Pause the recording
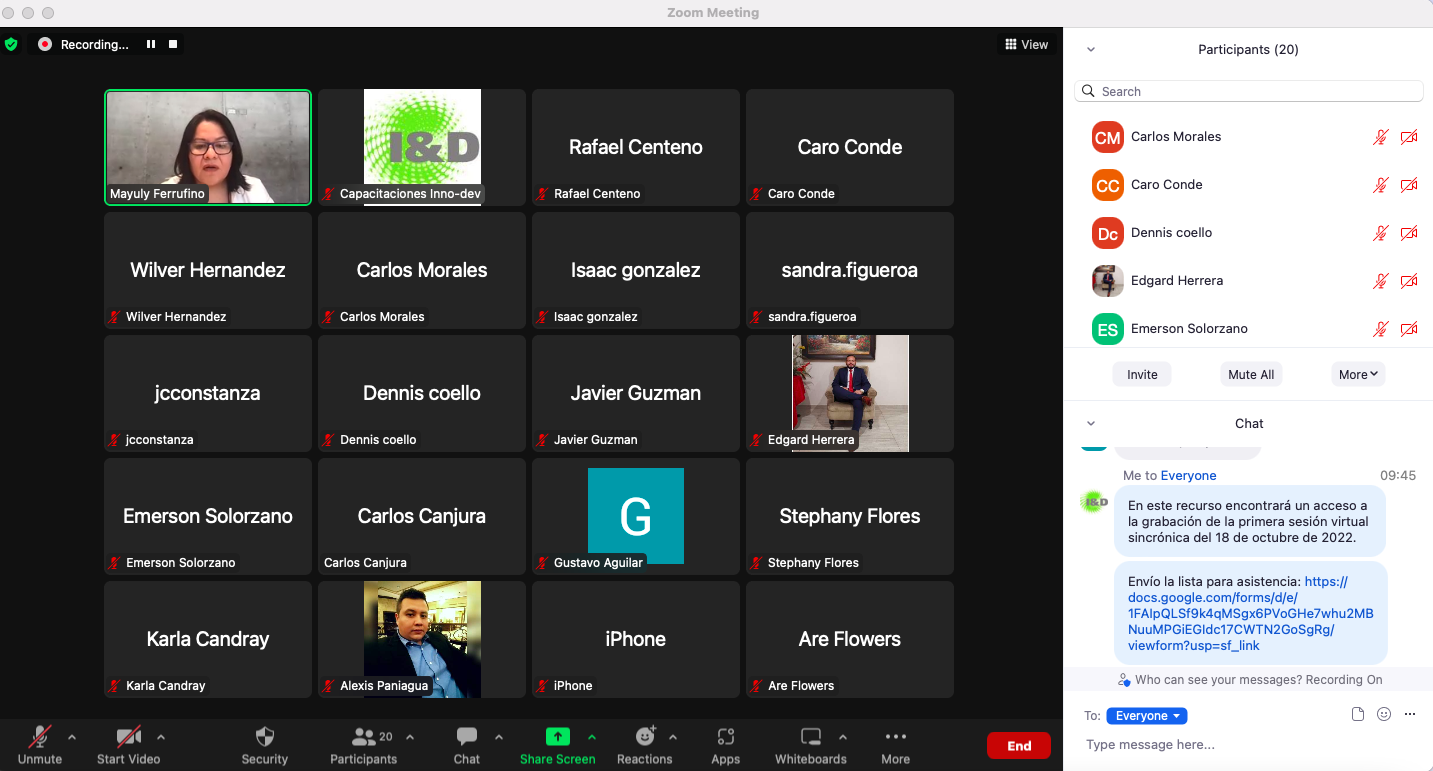The height and width of the screenshot is (771, 1433). point(151,44)
